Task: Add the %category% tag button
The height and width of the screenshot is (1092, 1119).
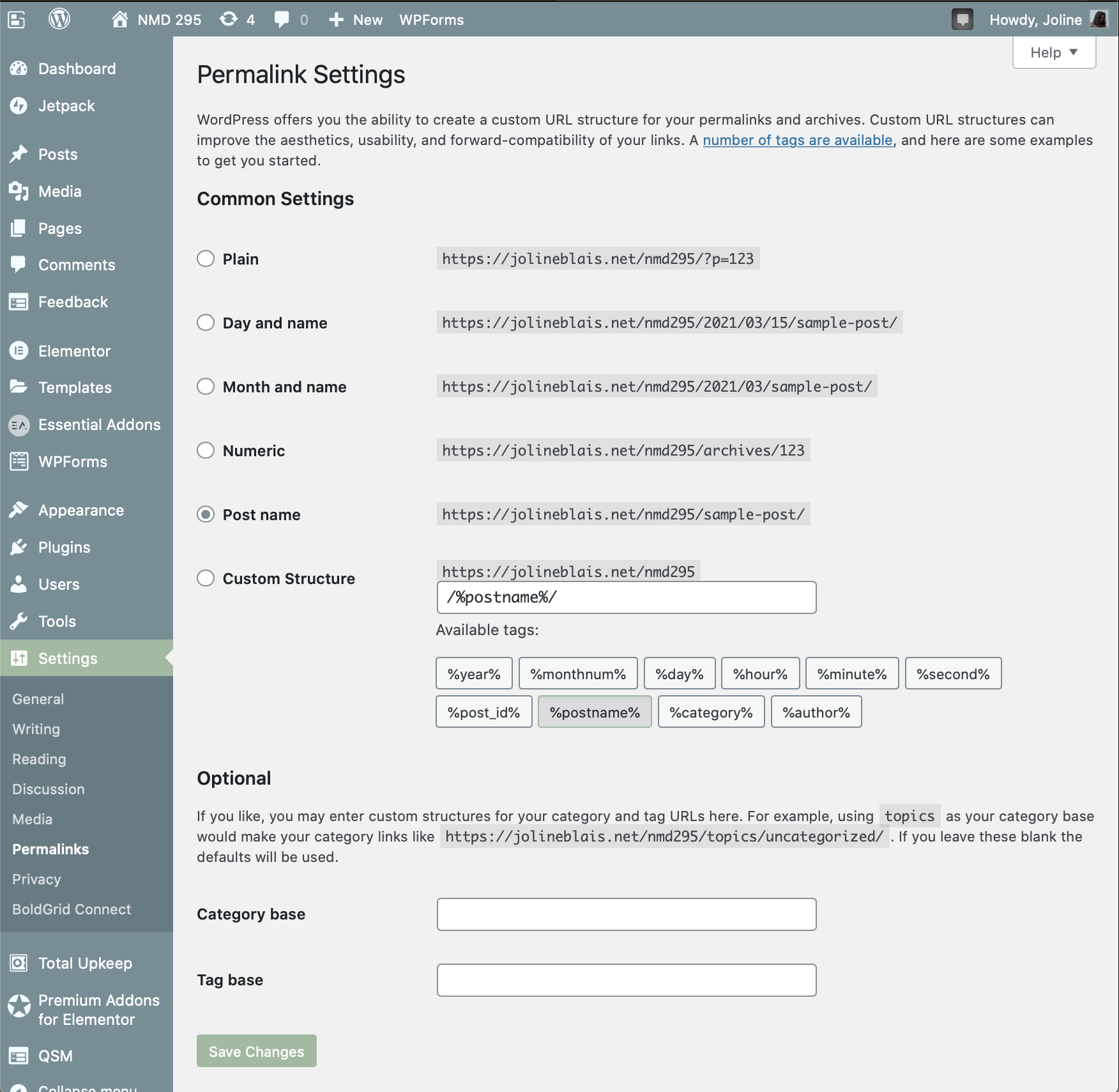Action: click(x=711, y=712)
